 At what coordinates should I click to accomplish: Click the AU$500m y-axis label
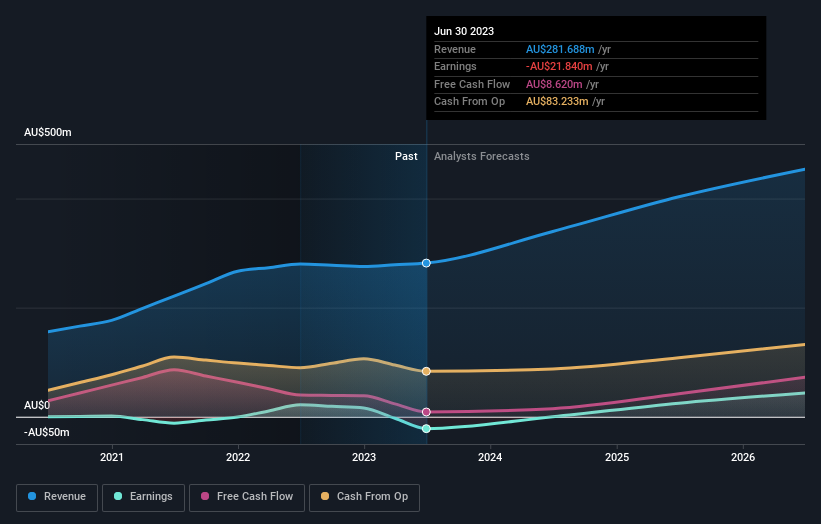click(x=48, y=132)
